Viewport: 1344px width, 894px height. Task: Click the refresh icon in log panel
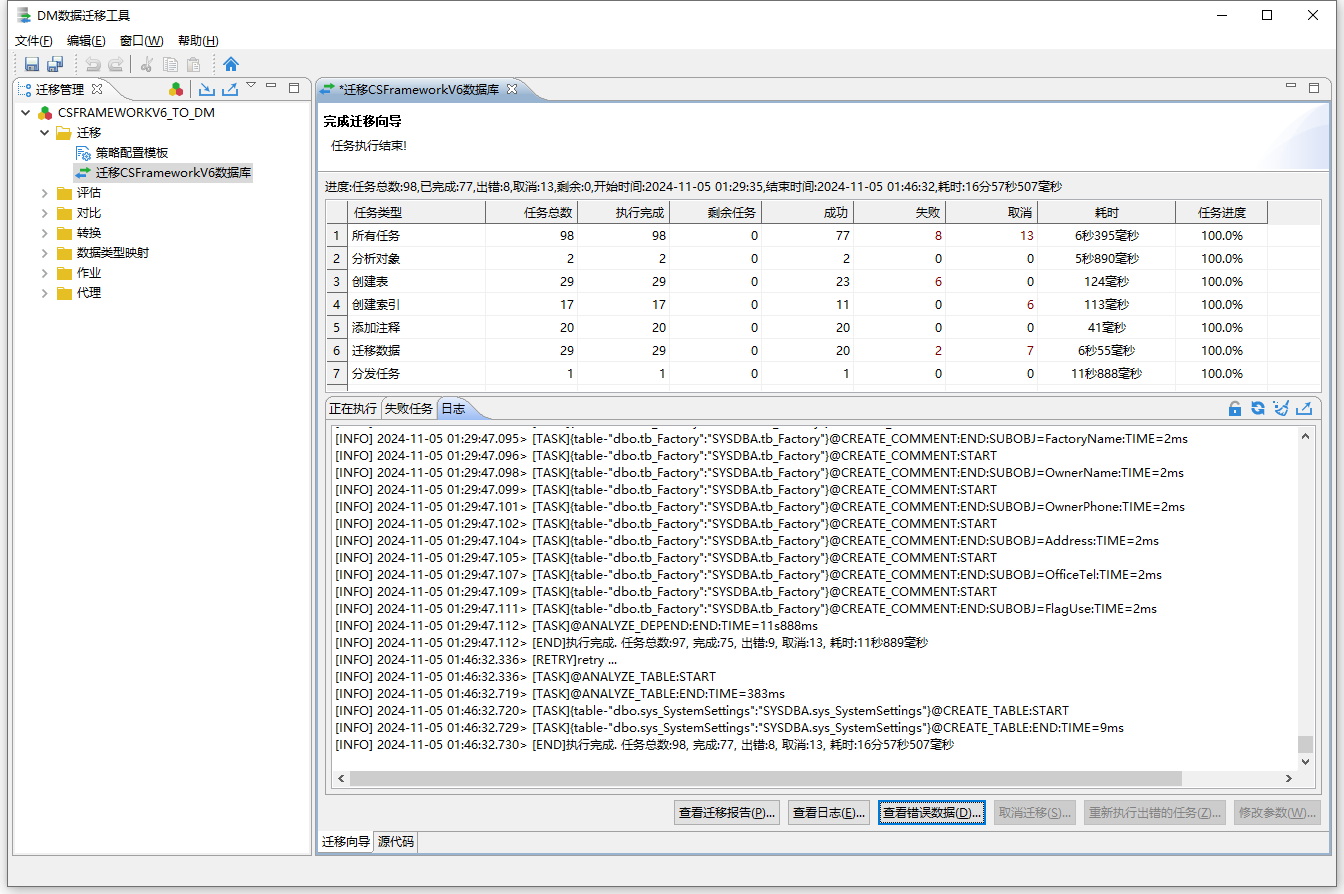pos(1258,408)
